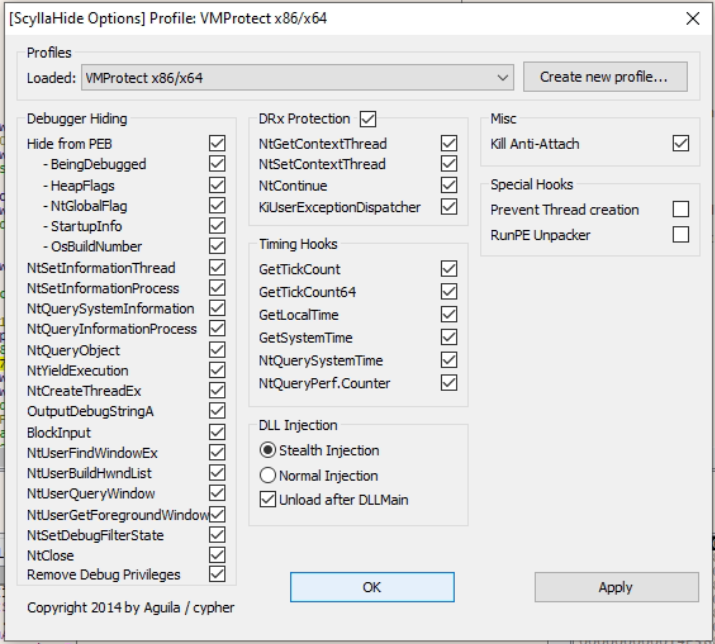Toggle OsBuildNumber checkbox
Screen dimensions: 715x644
[x=217, y=246]
